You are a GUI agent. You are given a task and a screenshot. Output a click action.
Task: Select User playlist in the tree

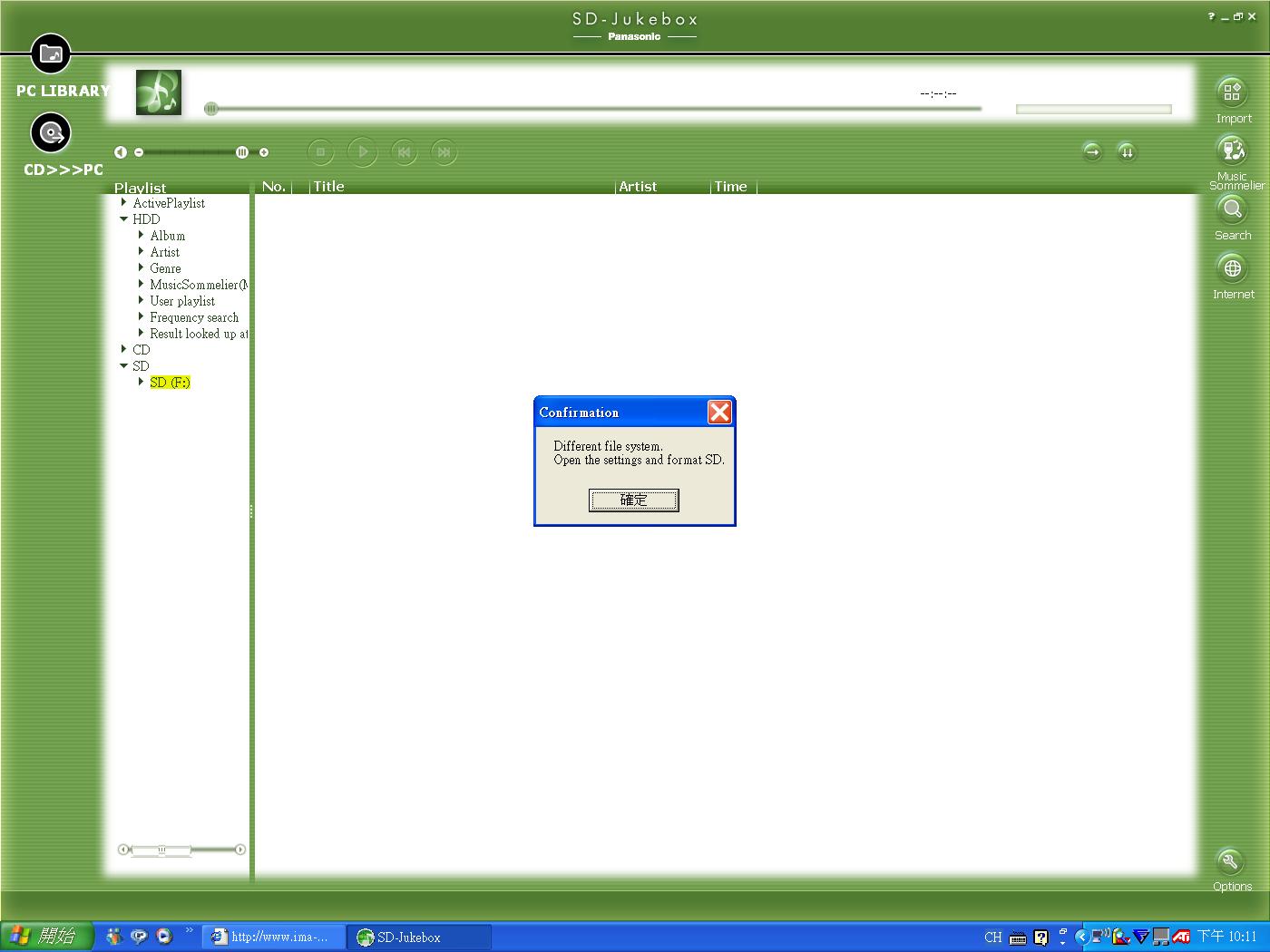(x=182, y=301)
